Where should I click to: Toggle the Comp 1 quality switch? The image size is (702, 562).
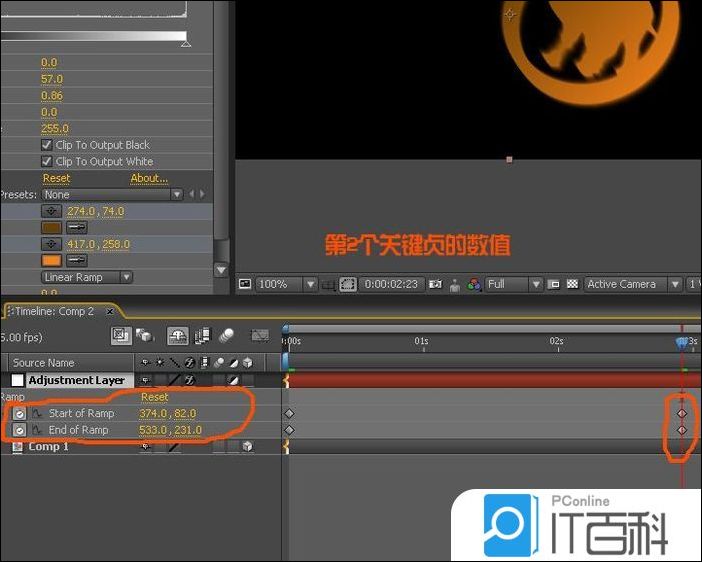[175, 446]
